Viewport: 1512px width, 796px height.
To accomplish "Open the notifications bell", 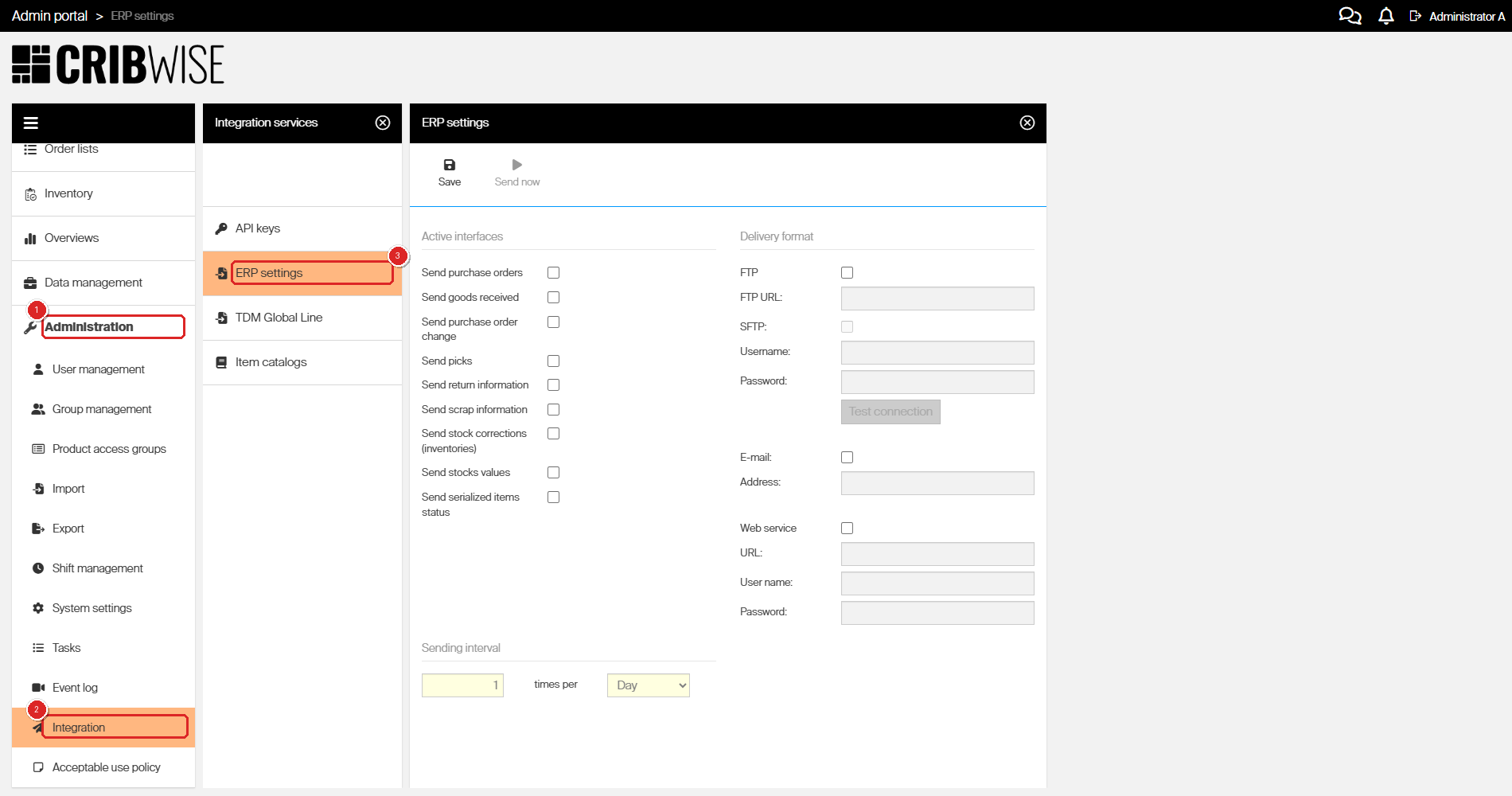I will [x=1386, y=16].
